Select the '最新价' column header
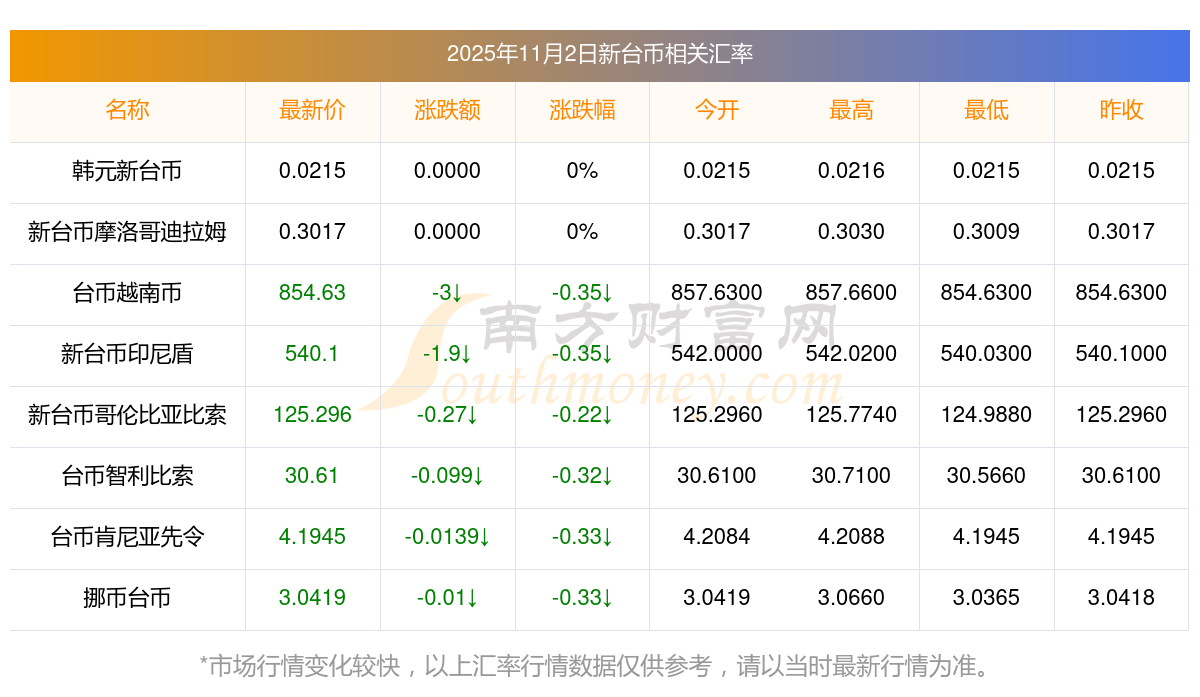 pyautogui.click(x=312, y=111)
